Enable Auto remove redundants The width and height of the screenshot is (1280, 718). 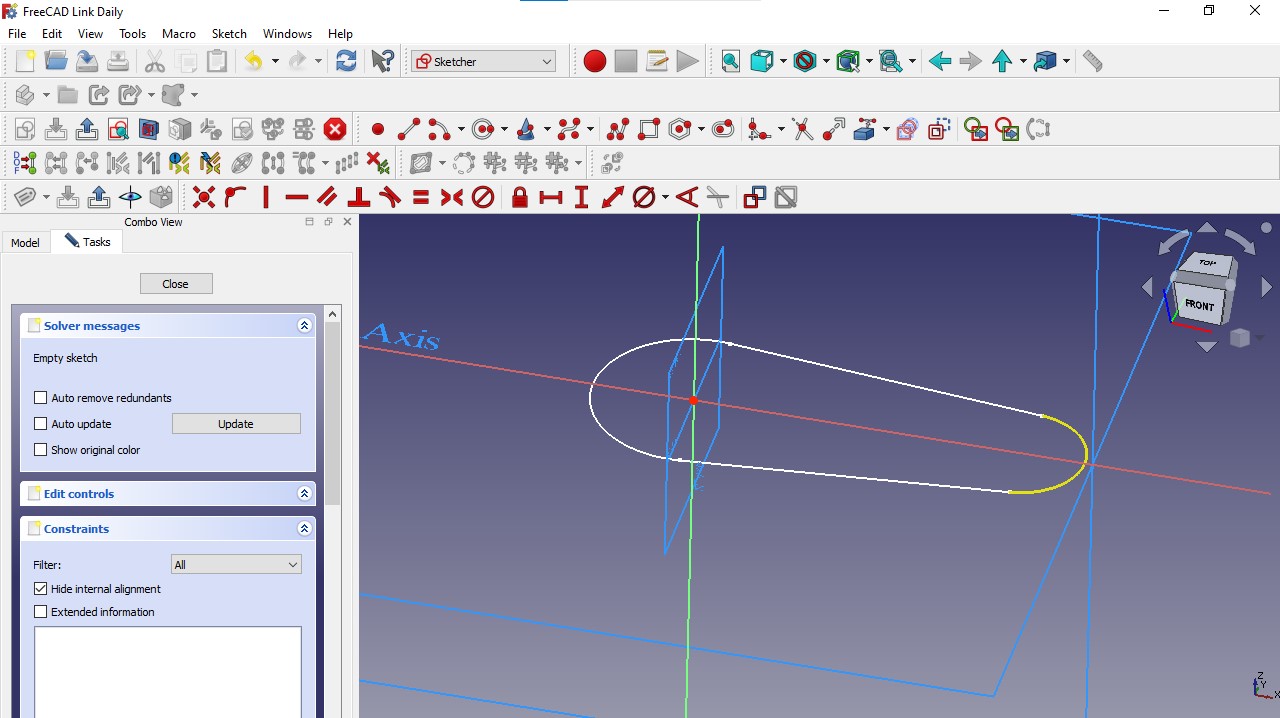click(40, 397)
